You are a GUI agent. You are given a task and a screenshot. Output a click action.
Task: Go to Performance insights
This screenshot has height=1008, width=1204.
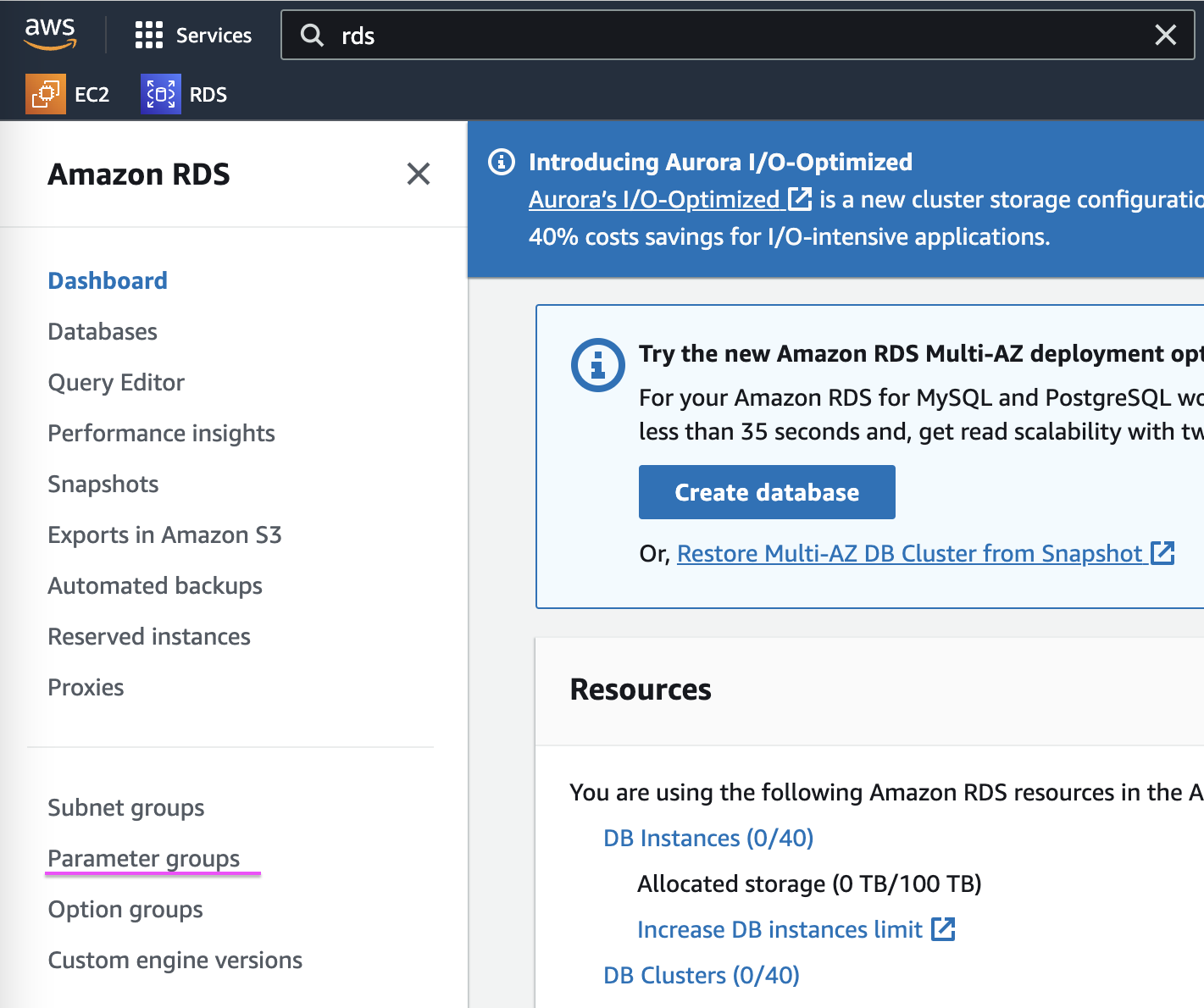[x=161, y=433]
